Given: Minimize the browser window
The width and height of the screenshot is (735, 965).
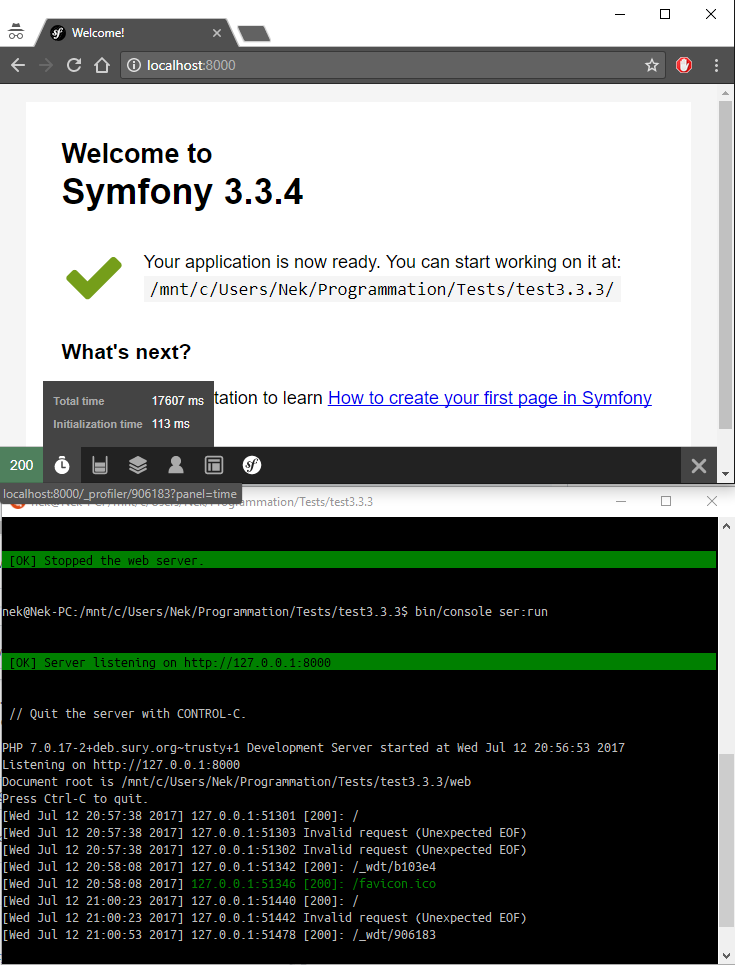Looking at the screenshot, I should 620,14.
